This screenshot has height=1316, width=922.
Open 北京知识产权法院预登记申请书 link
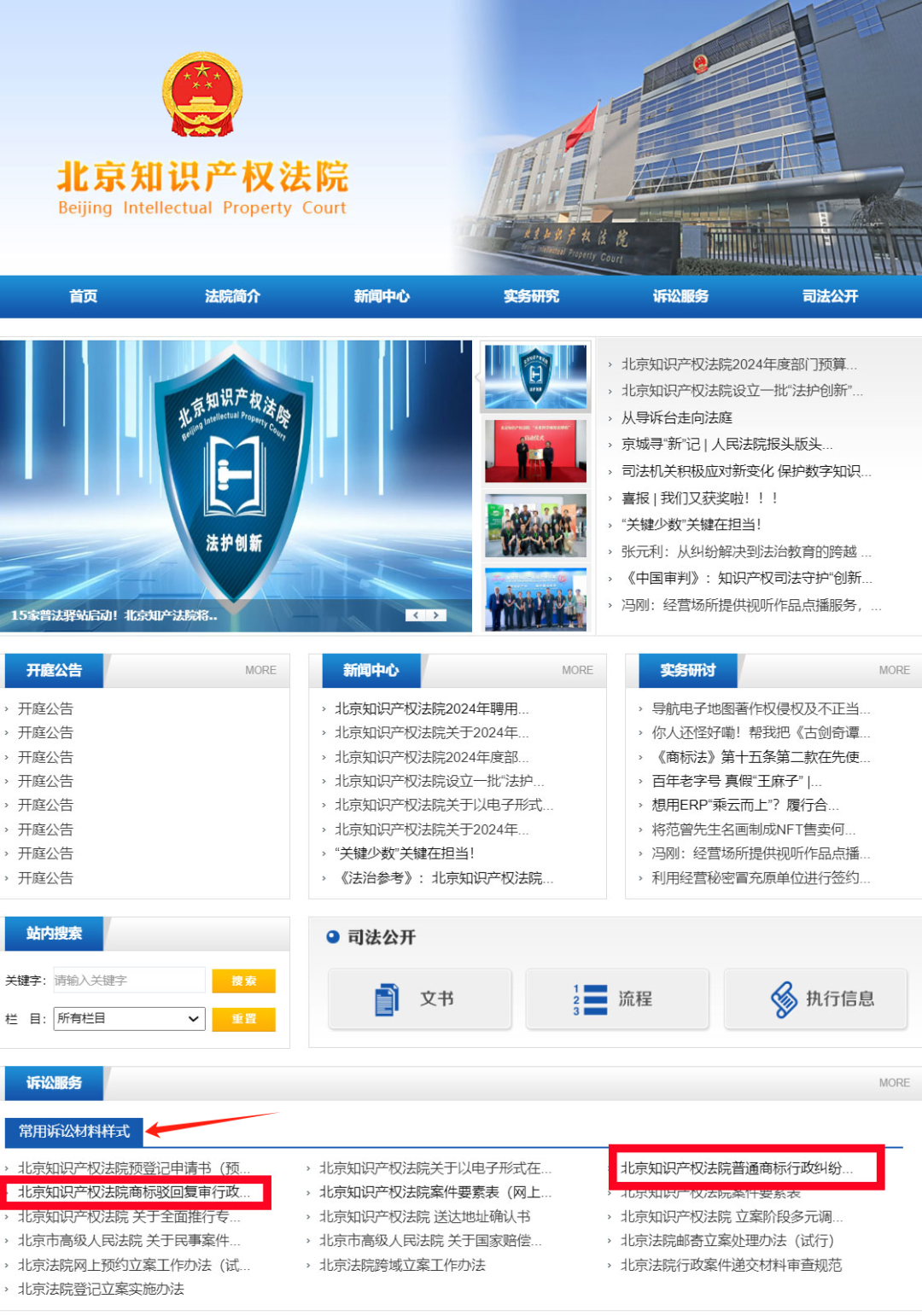click(x=134, y=1168)
